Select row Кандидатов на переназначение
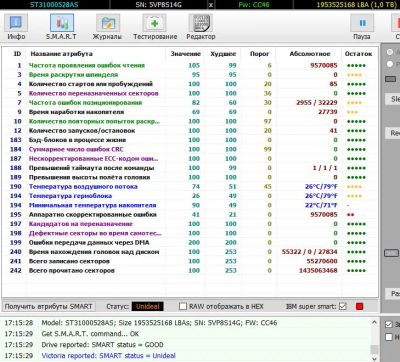This screenshot has height=362, width=400. (x=190, y=224)
